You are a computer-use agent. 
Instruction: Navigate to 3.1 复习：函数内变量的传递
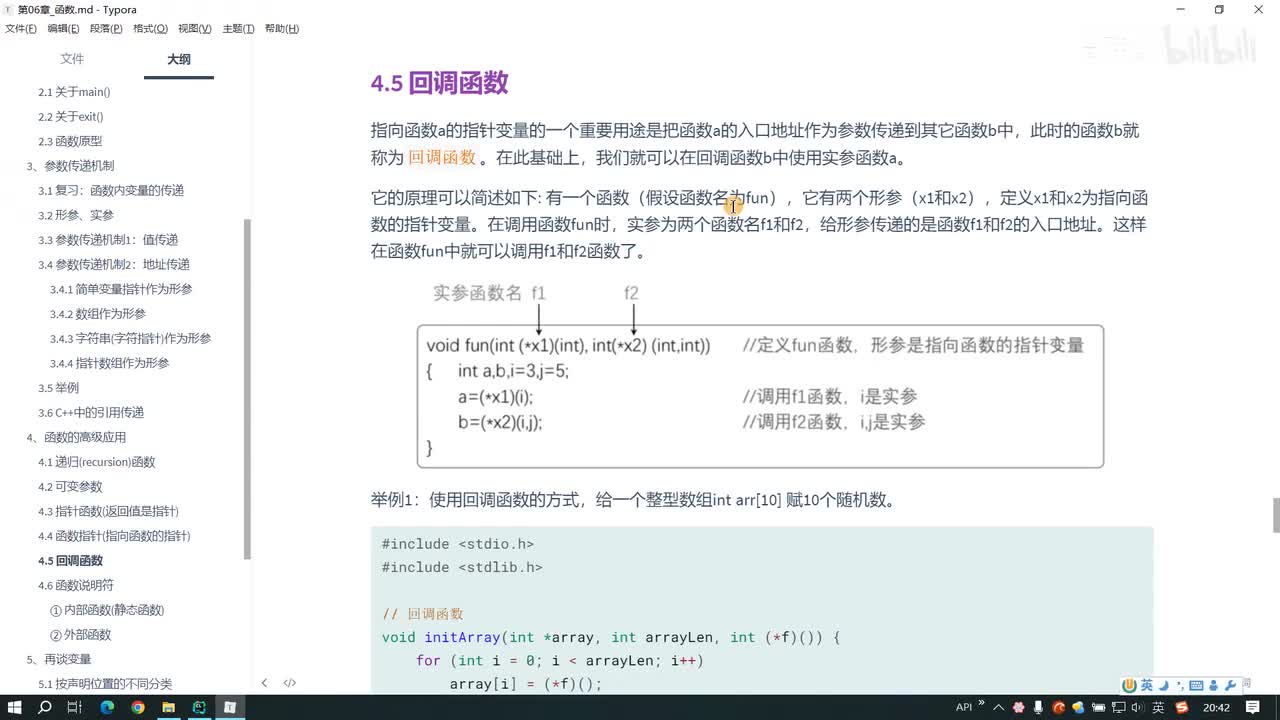point(111,191)
